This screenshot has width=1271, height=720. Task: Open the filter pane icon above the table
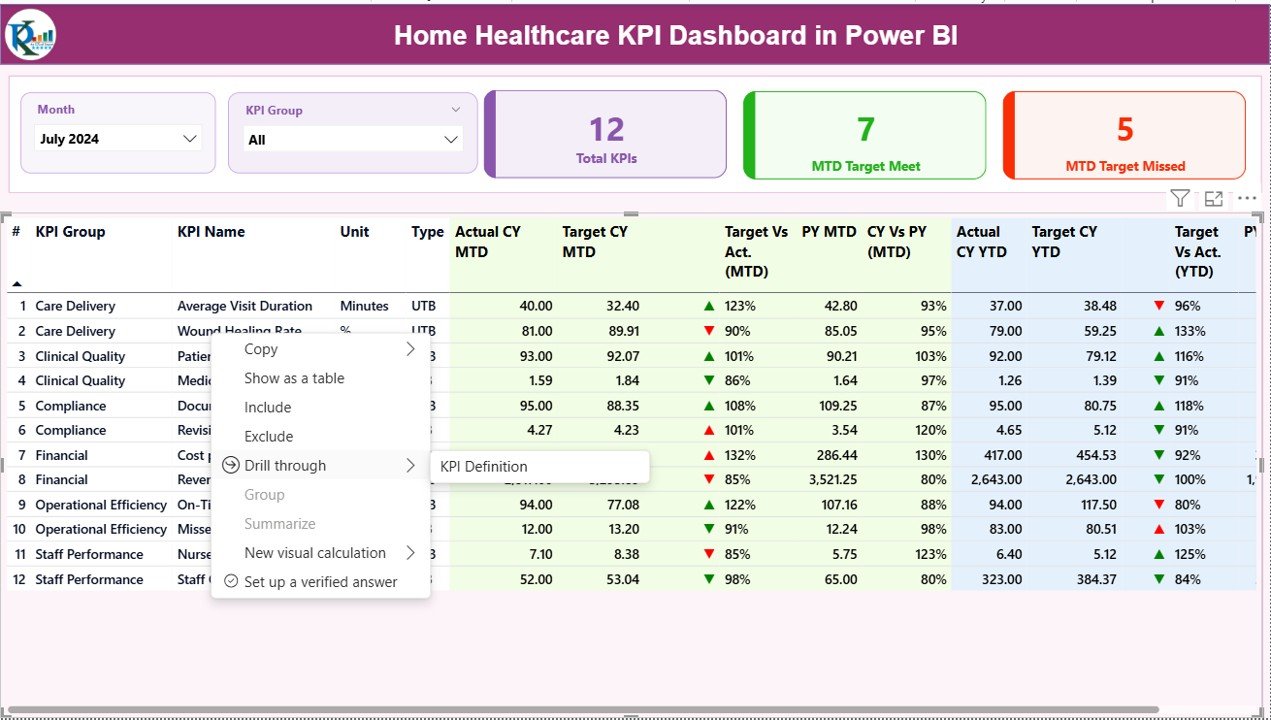pos(1180,197)
